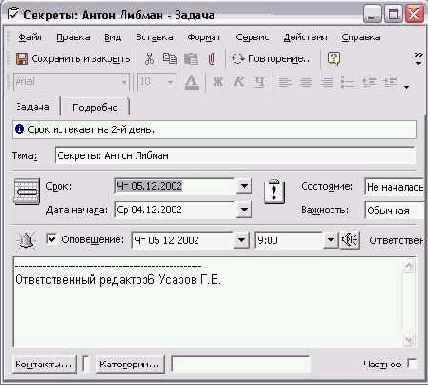This screenshot has width=428, height=385.
Task: Enable the Частное private checkbox
Action: (x=412, y=363)
